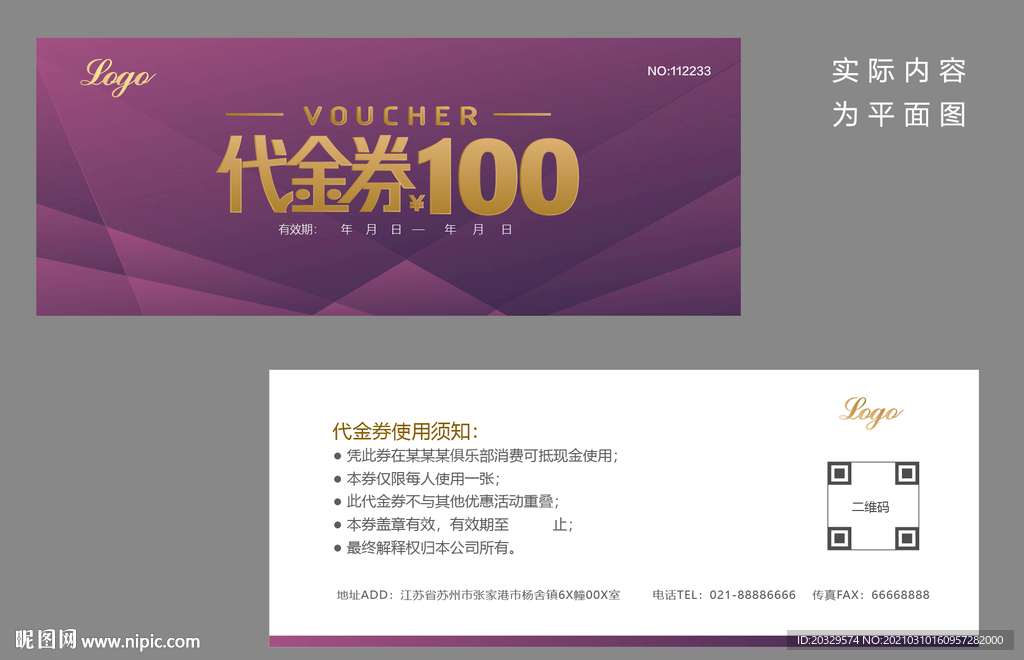Select the 二维码 QR code placeholder
The width and height of the screenshot is (1024, 660).
coord(872,505)
